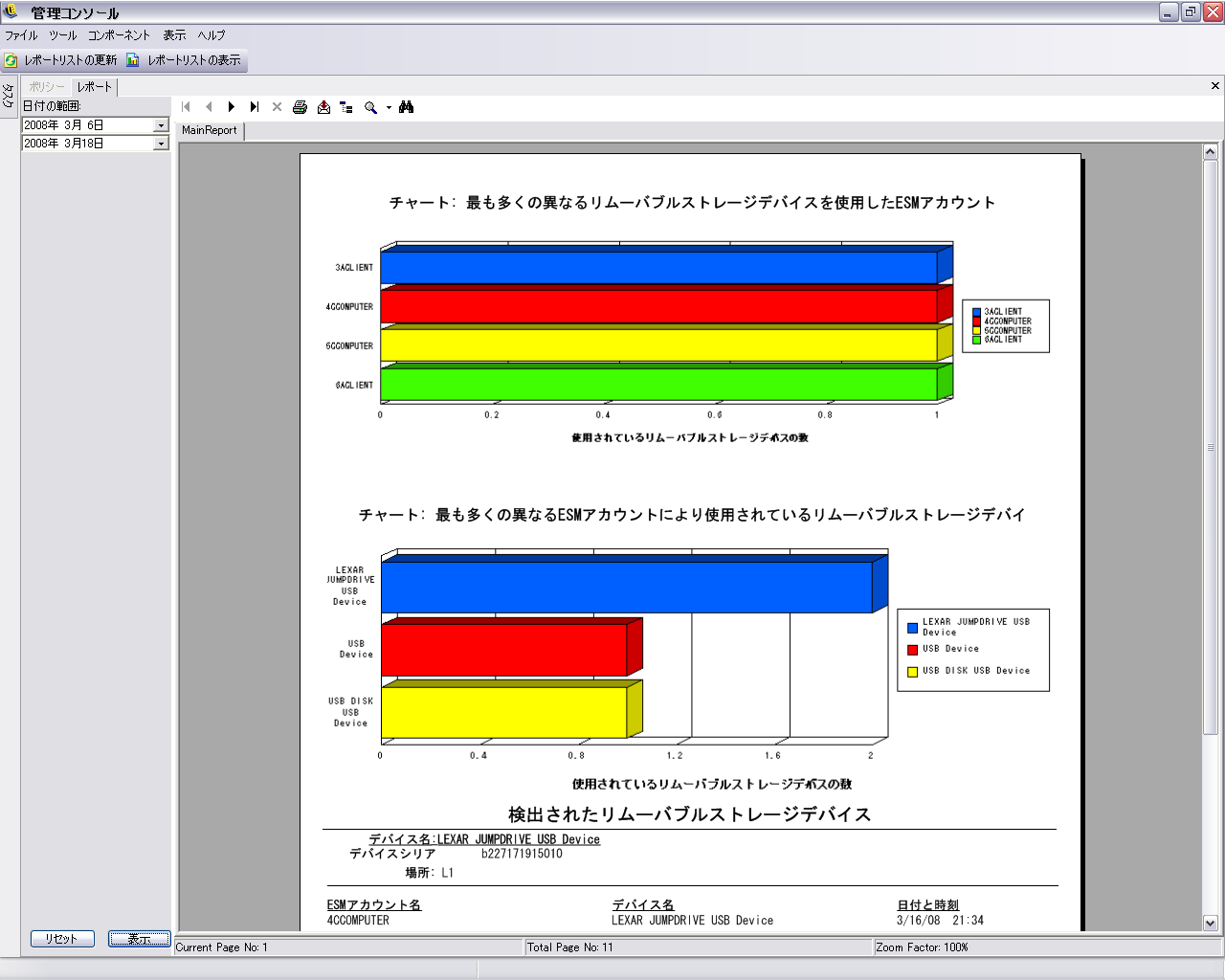Go to the next report page

(232, 107)
